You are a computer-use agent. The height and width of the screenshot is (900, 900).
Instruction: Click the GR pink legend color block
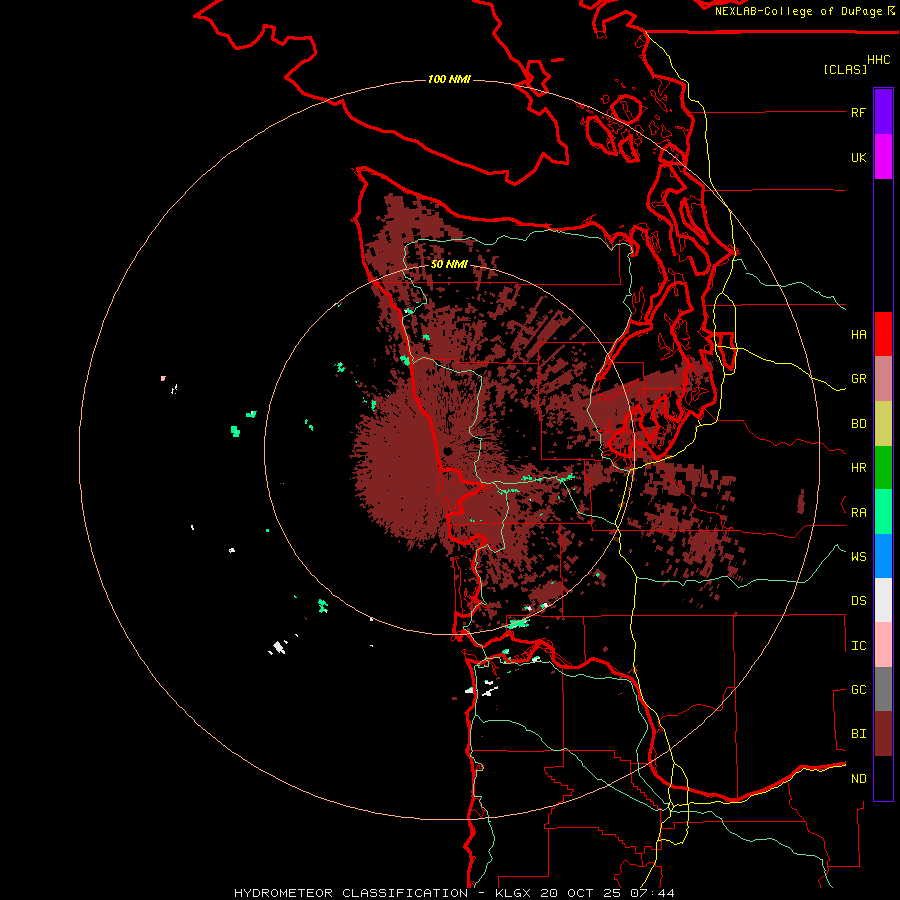[883, 379]
